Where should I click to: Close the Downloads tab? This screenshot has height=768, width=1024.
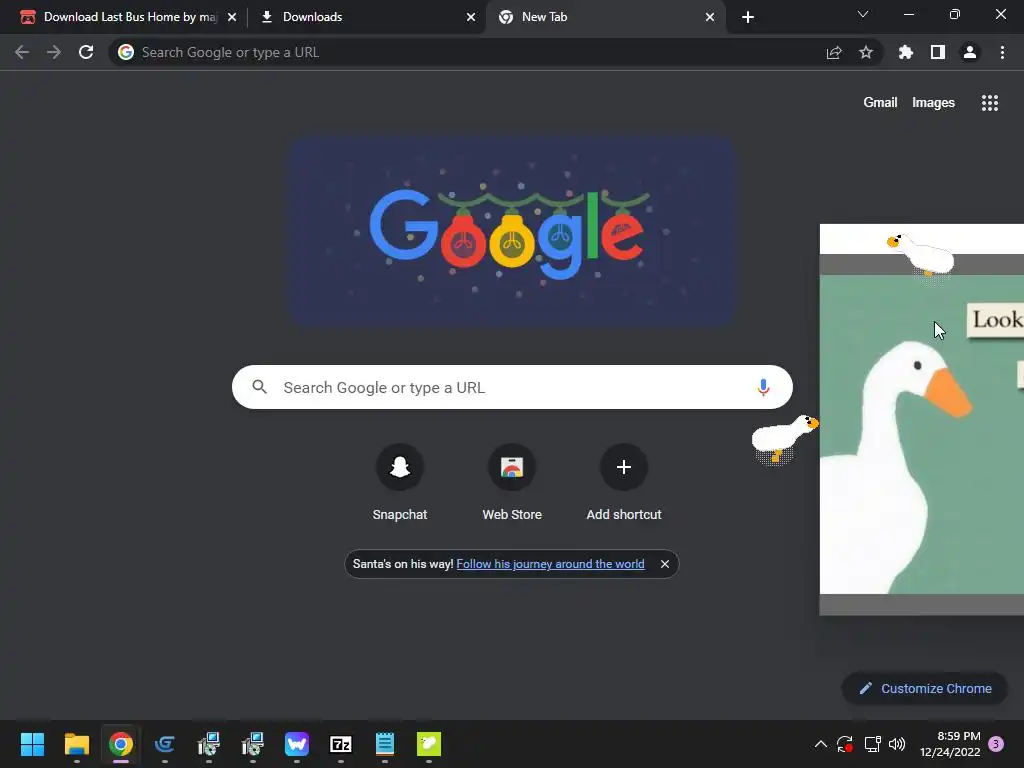(x=471, y=17)
